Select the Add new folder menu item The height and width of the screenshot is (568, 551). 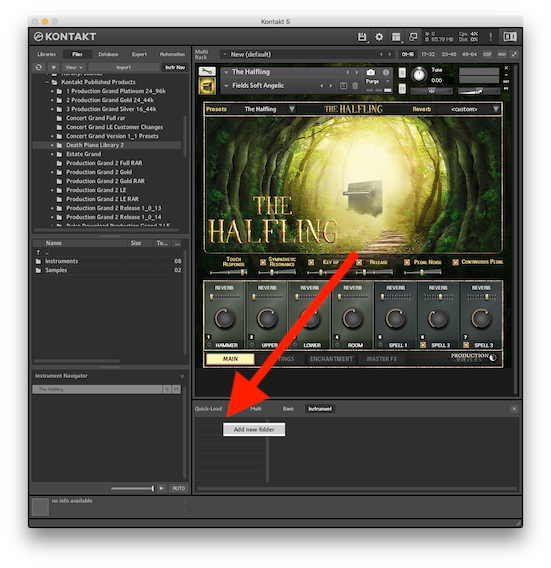254,430
